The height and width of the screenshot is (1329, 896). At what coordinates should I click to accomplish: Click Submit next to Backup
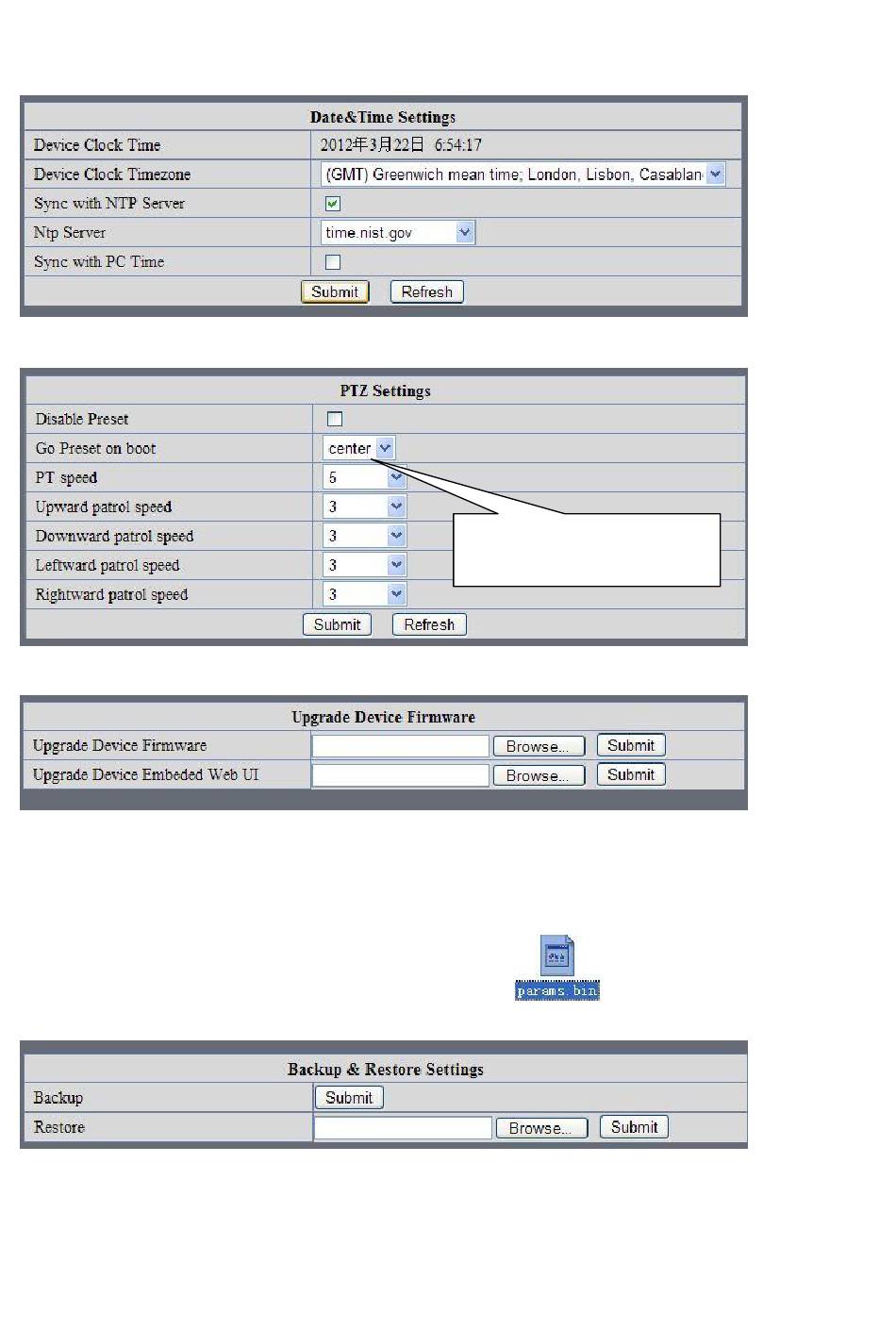349,1097
